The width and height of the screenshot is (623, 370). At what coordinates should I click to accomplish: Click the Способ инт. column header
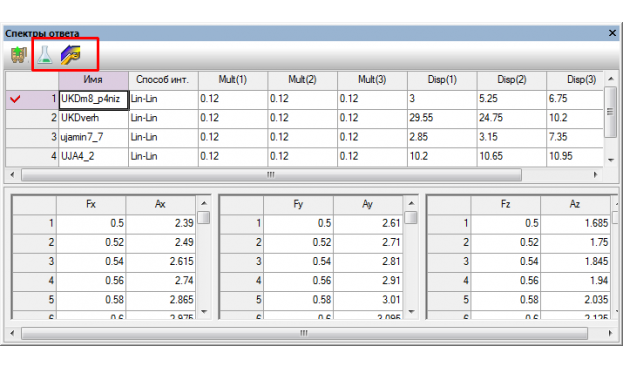[x=163, y=80]
